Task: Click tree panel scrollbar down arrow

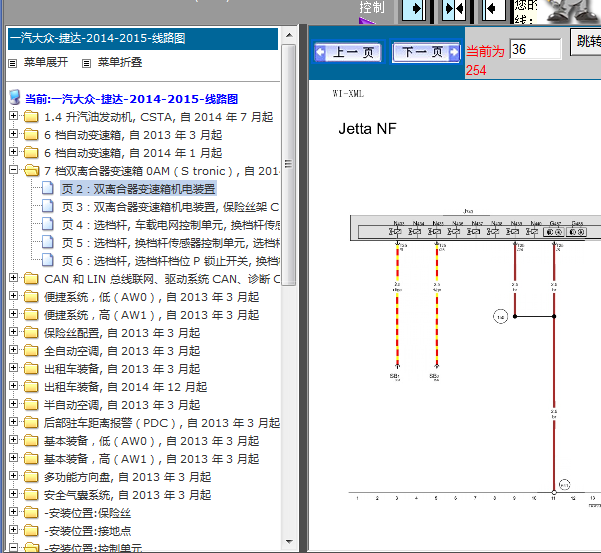Action: 289,542
